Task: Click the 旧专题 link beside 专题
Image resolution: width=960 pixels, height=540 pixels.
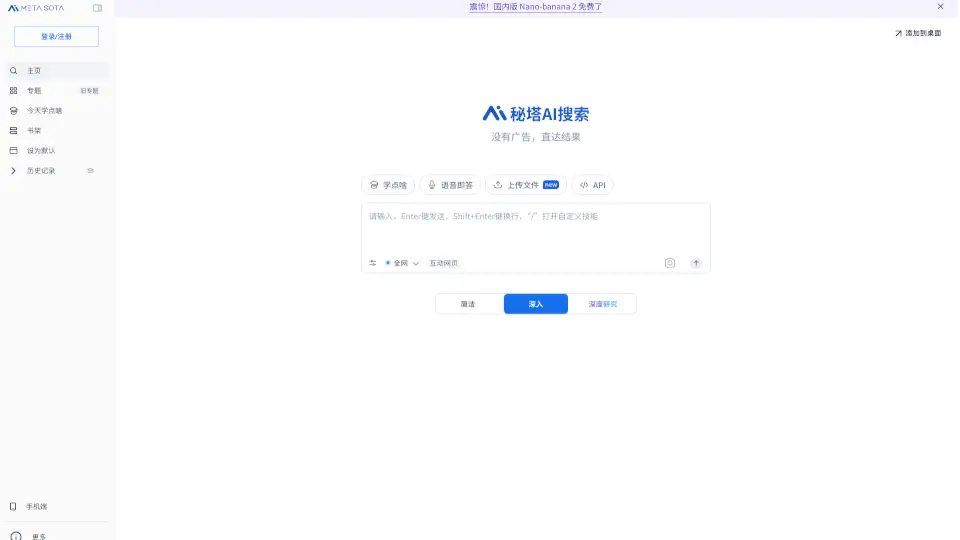Action: click(x=89, y=91)
